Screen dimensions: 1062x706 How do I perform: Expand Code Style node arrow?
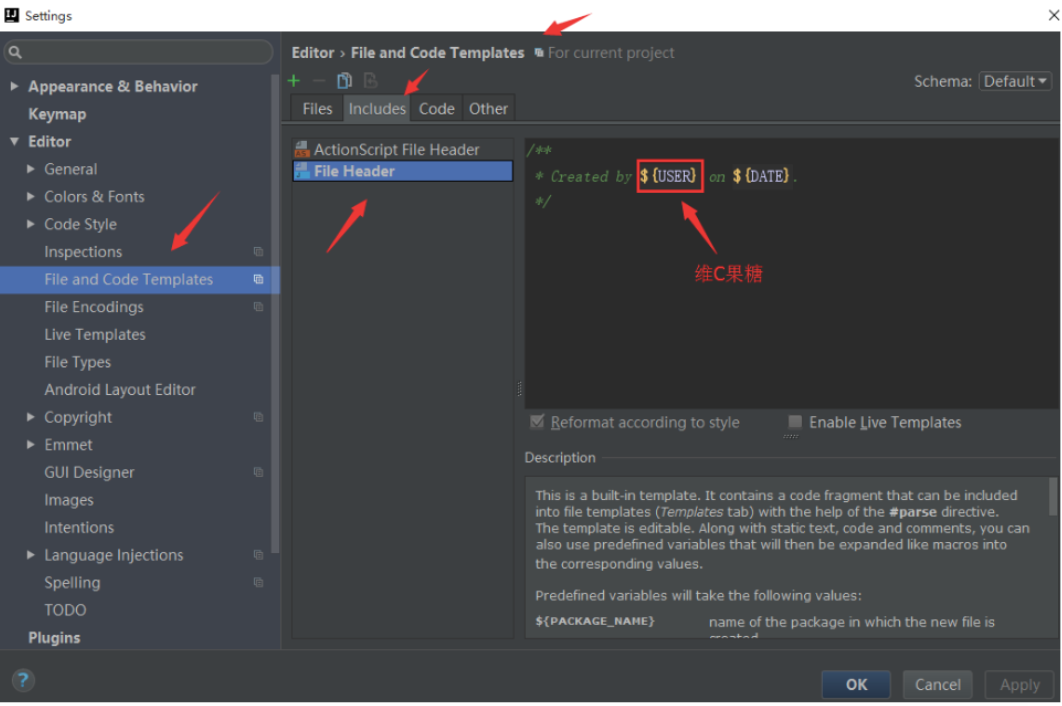[30, 224]
